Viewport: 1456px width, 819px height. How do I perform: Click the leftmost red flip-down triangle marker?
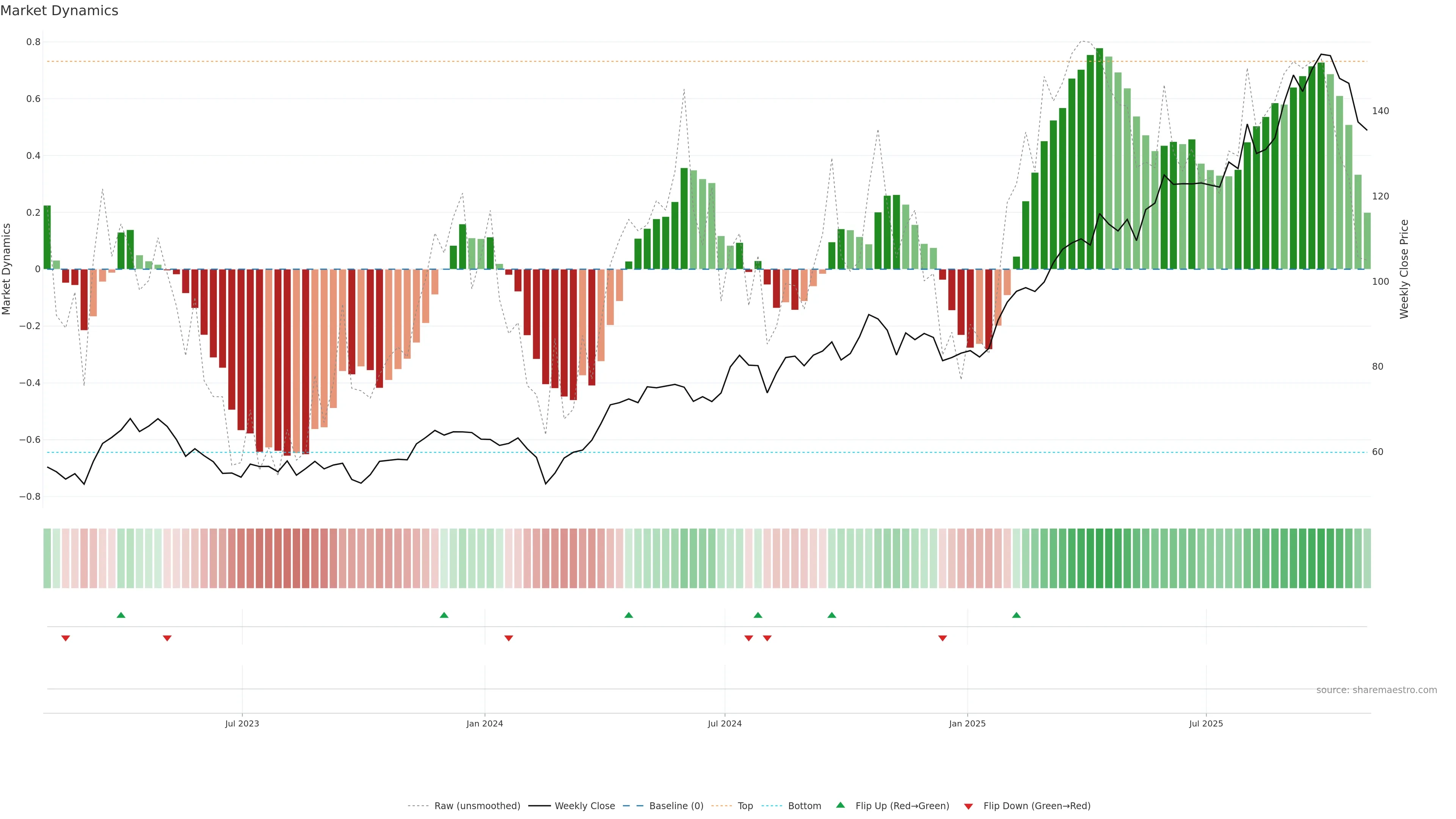tap(66, 638)
